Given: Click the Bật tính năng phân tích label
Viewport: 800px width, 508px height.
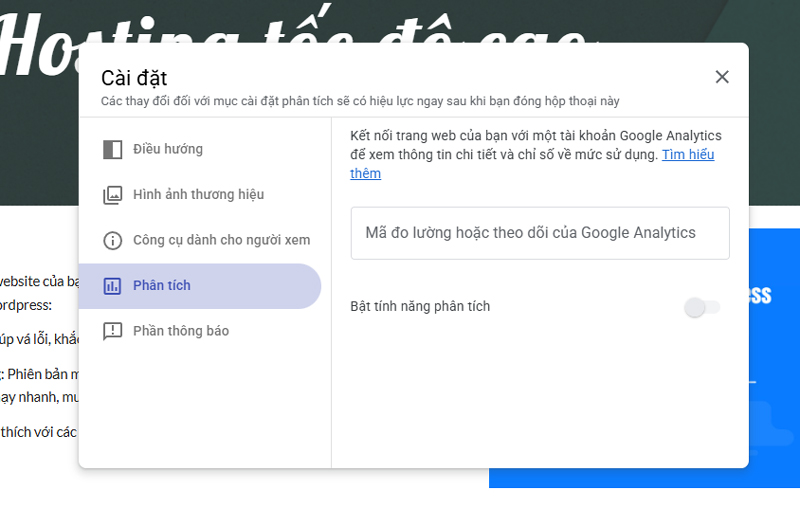Looking at the screenshot, I should click(x=420, y=307).
